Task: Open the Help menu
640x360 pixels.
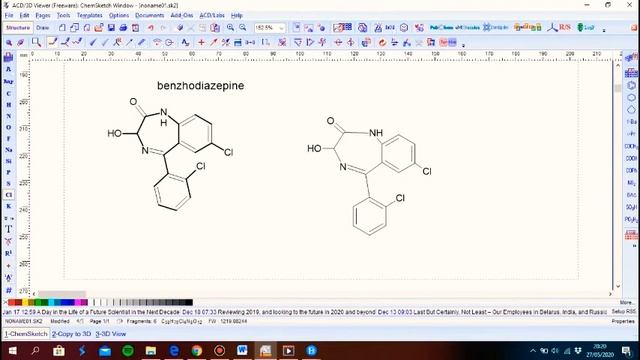Action: (x=237, y=15)
